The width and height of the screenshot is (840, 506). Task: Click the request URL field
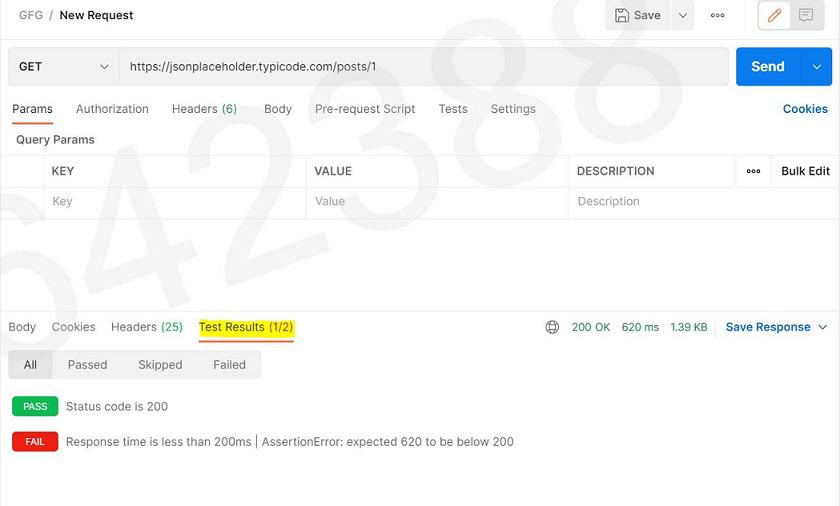click(x=424, y=67)
